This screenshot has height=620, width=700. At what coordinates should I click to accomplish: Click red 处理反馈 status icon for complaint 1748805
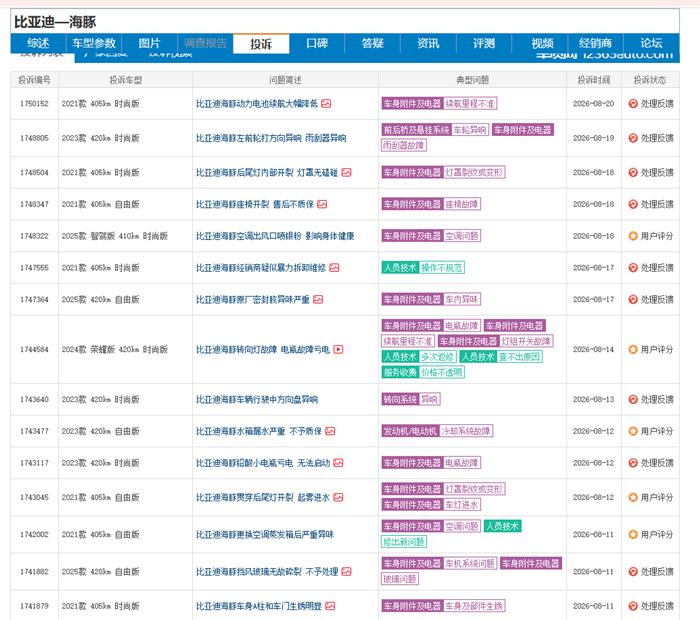coord(633,138)
